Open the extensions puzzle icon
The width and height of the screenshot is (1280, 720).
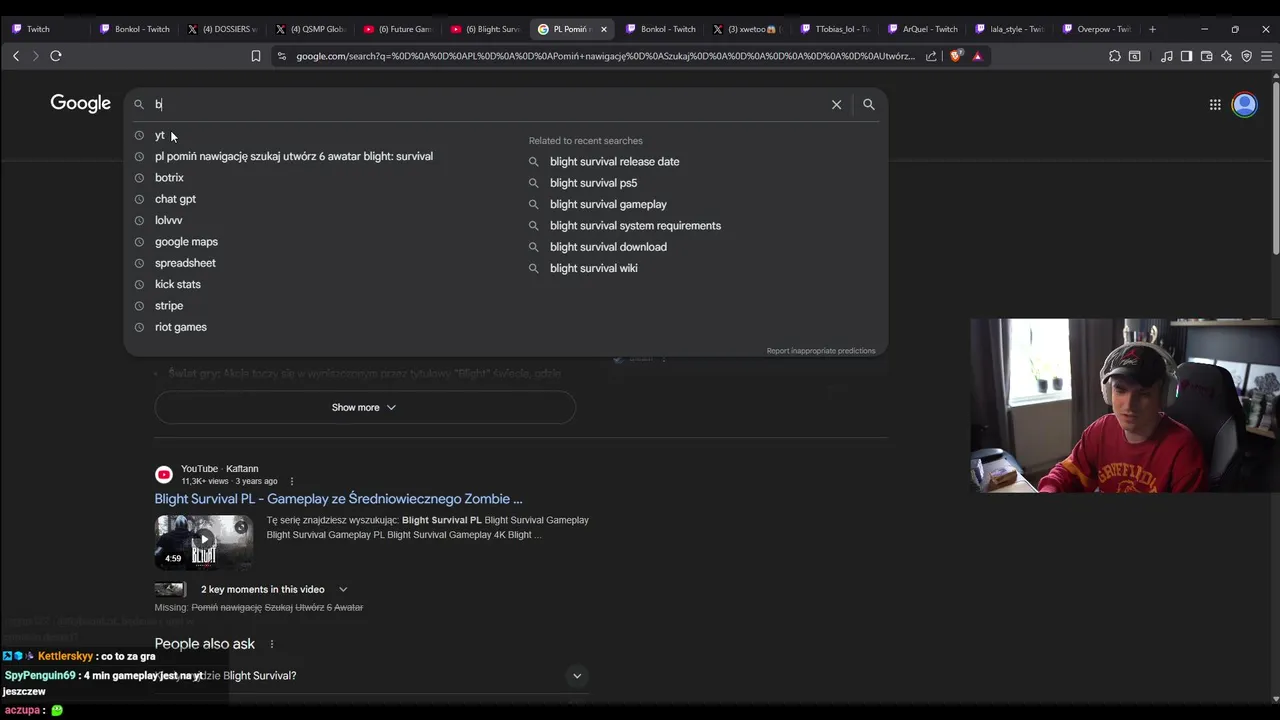click(x=1115, y=56)
